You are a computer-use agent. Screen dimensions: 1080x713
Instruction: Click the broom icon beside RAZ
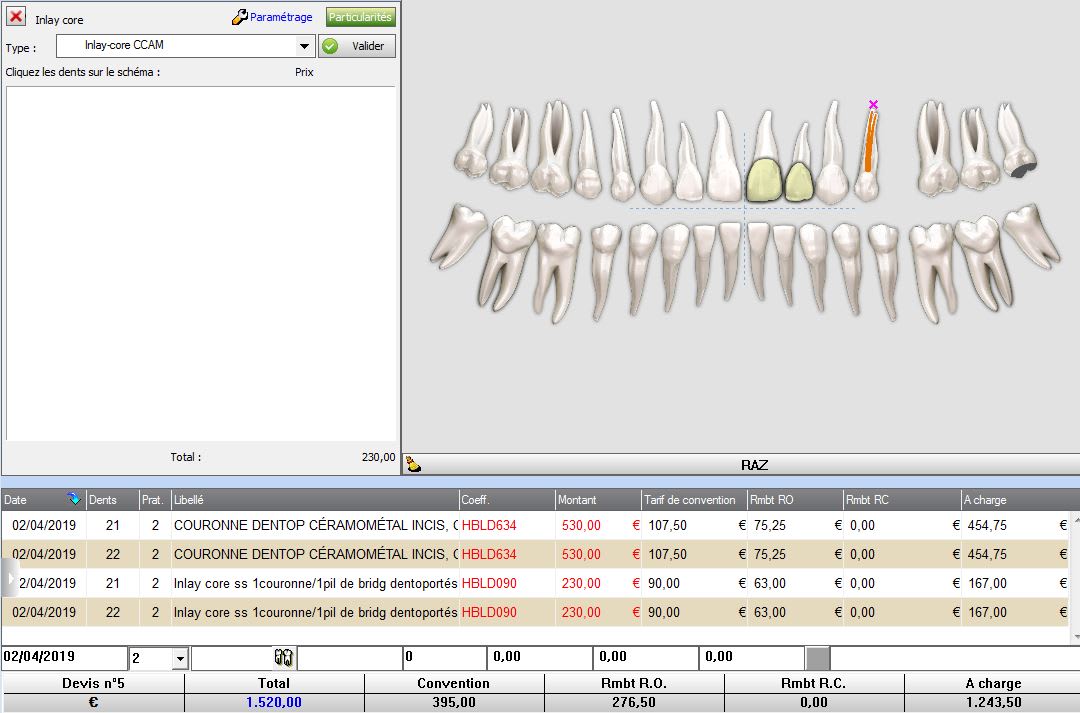(412, 465)
